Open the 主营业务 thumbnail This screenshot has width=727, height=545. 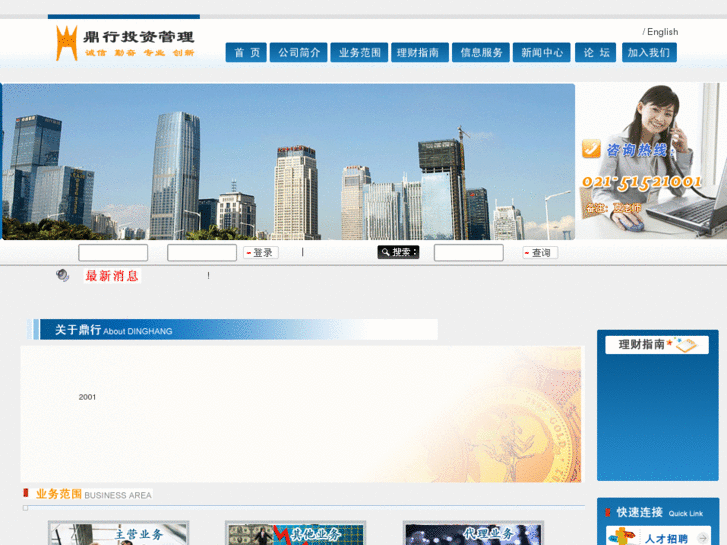point(119,533)
